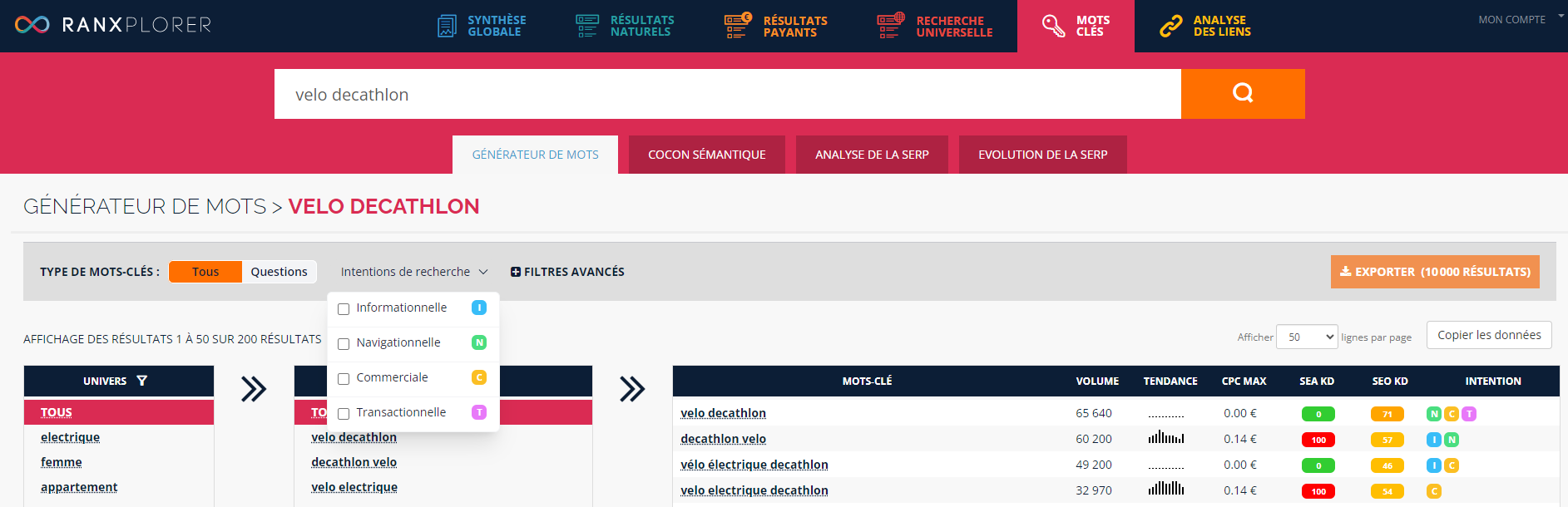The image size is (1568, 507).
Task: Select decathlon velo in middle column
Action: point(354,462)
